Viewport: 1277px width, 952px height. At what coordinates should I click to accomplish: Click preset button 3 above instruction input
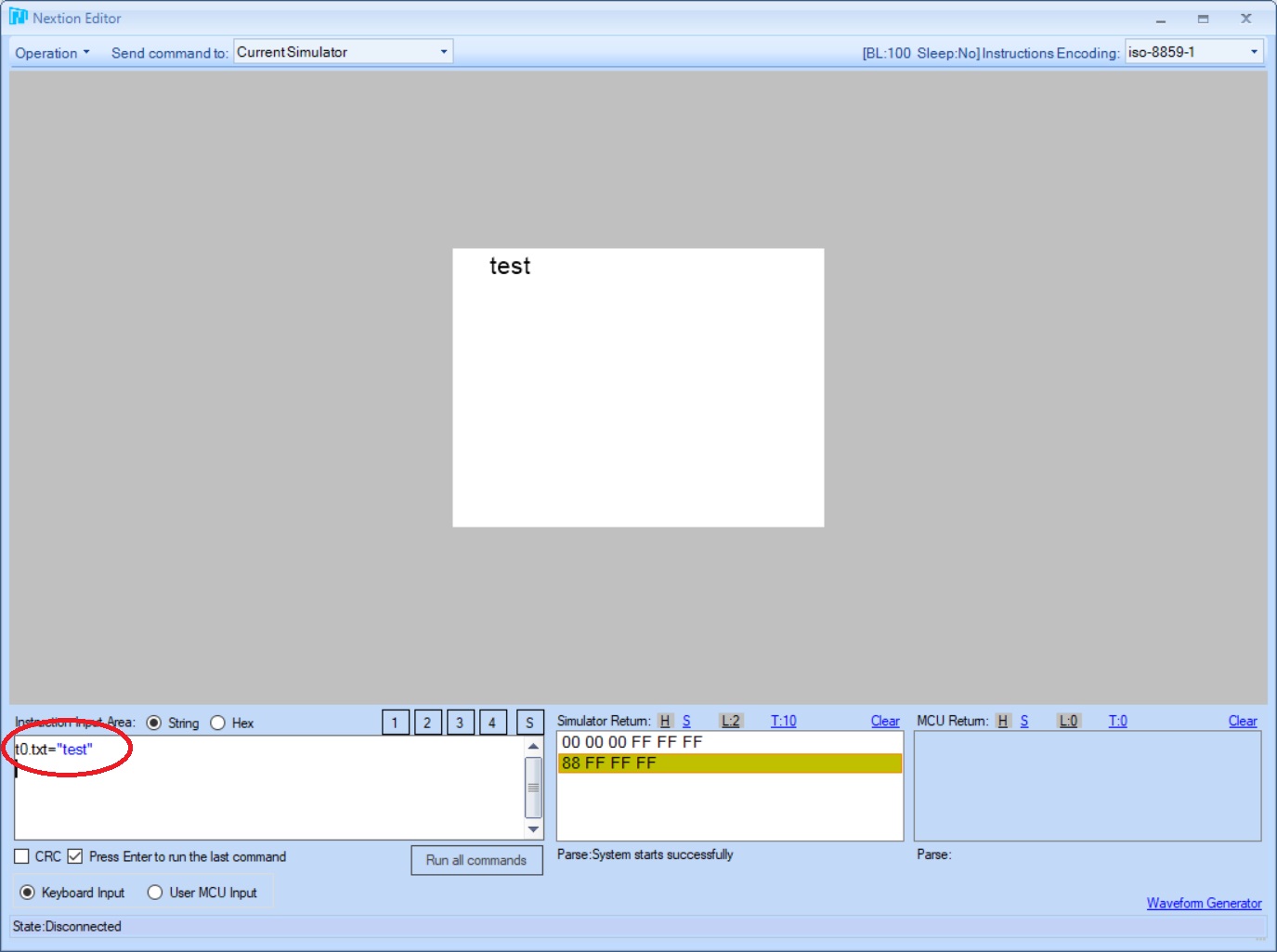460,723
